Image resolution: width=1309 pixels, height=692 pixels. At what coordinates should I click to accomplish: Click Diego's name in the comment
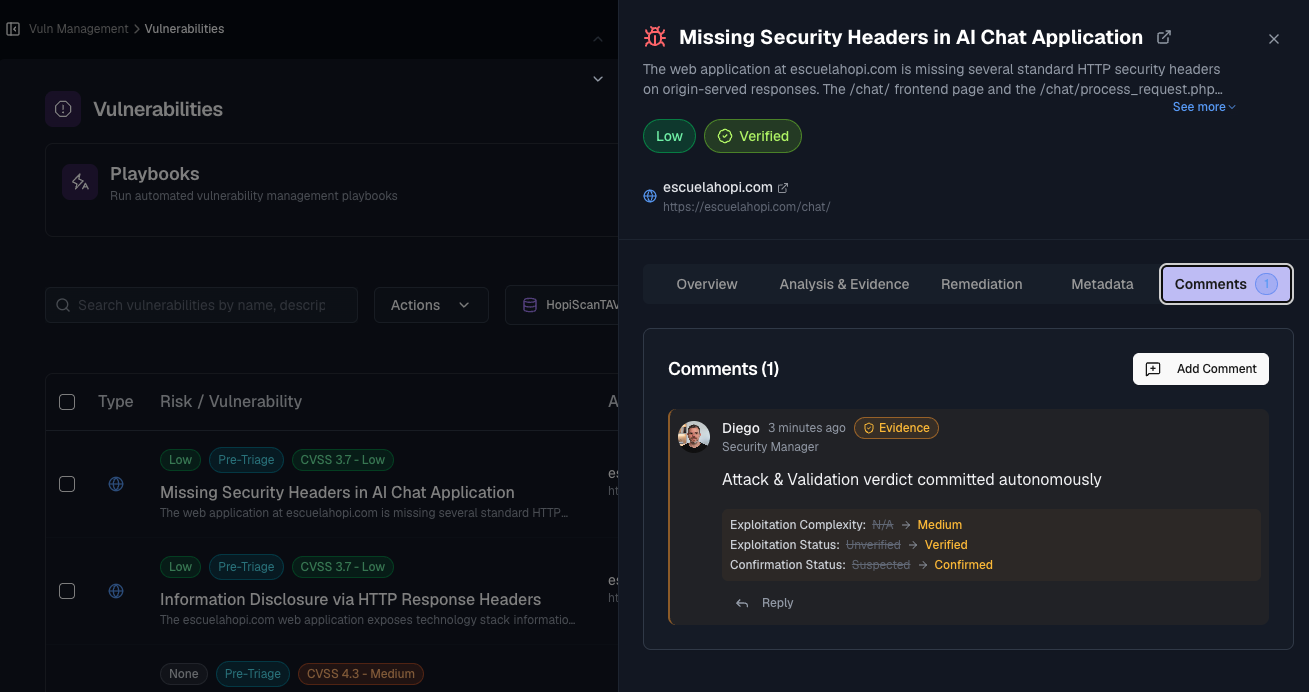741,428
